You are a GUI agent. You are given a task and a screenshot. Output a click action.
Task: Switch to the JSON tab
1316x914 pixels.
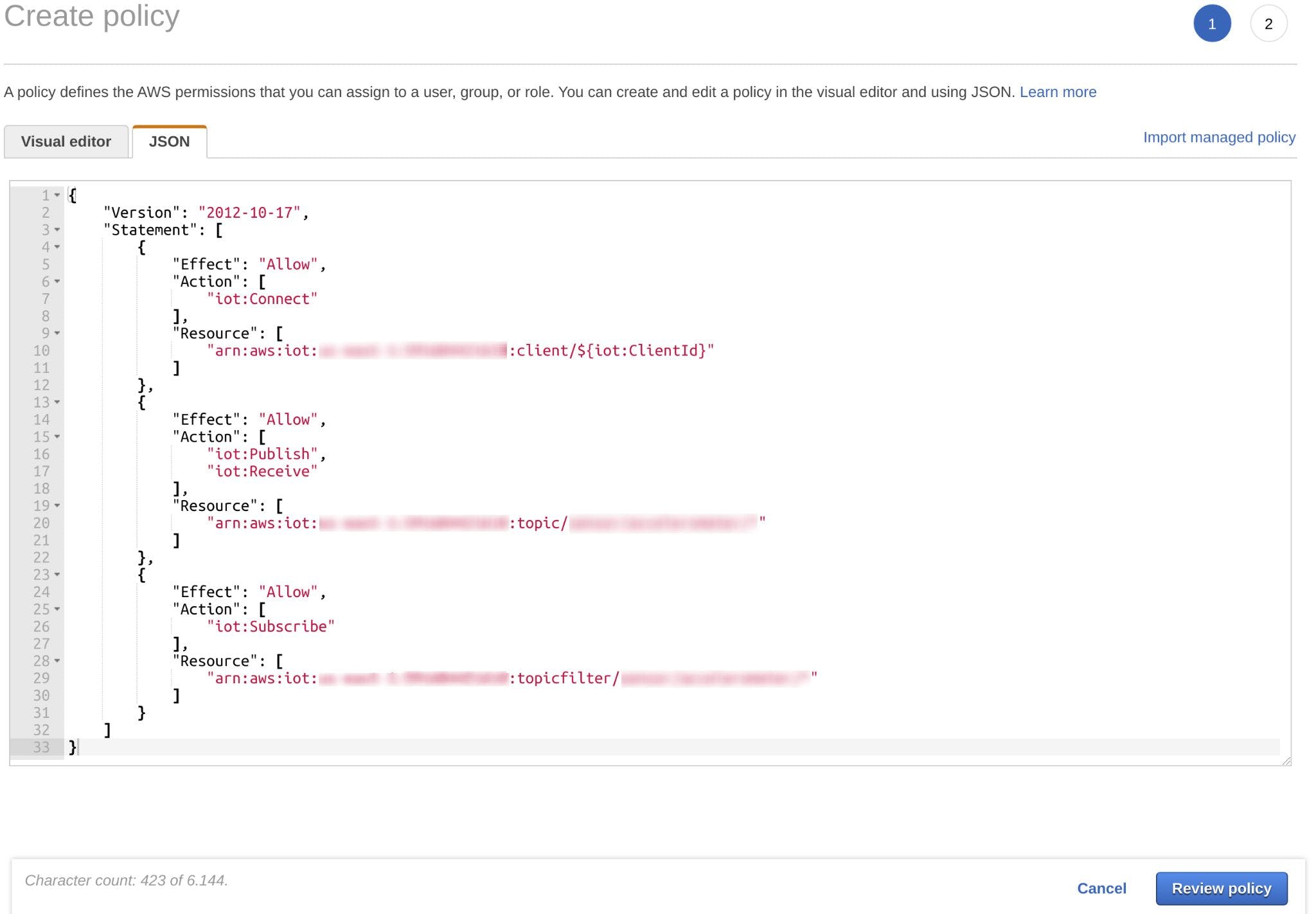[x=168, y=141]
